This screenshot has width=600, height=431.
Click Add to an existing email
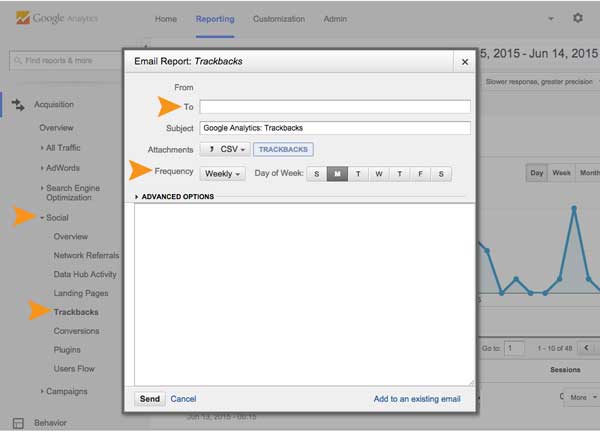click(417, 399)
